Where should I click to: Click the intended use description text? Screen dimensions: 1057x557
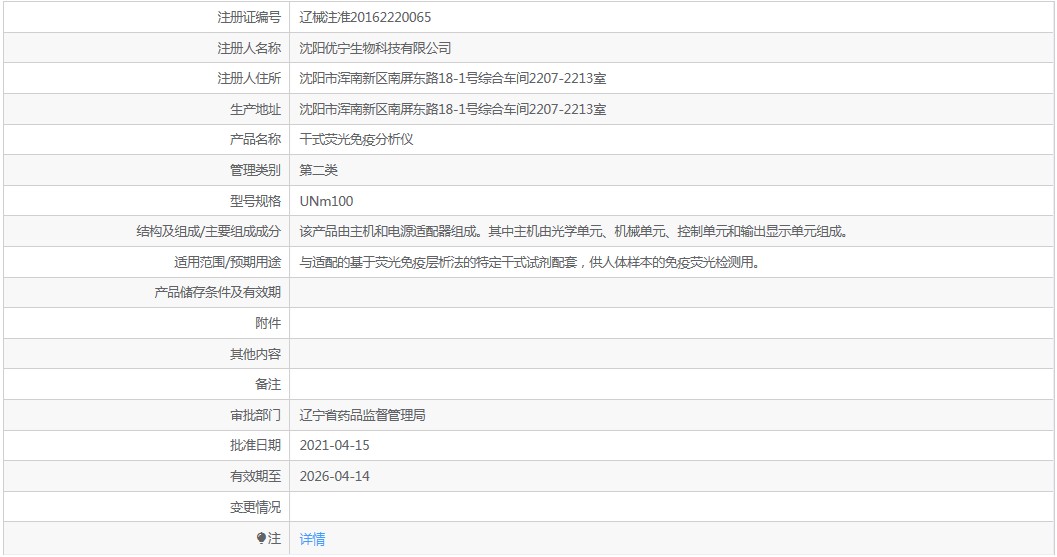tap(530, 262)
